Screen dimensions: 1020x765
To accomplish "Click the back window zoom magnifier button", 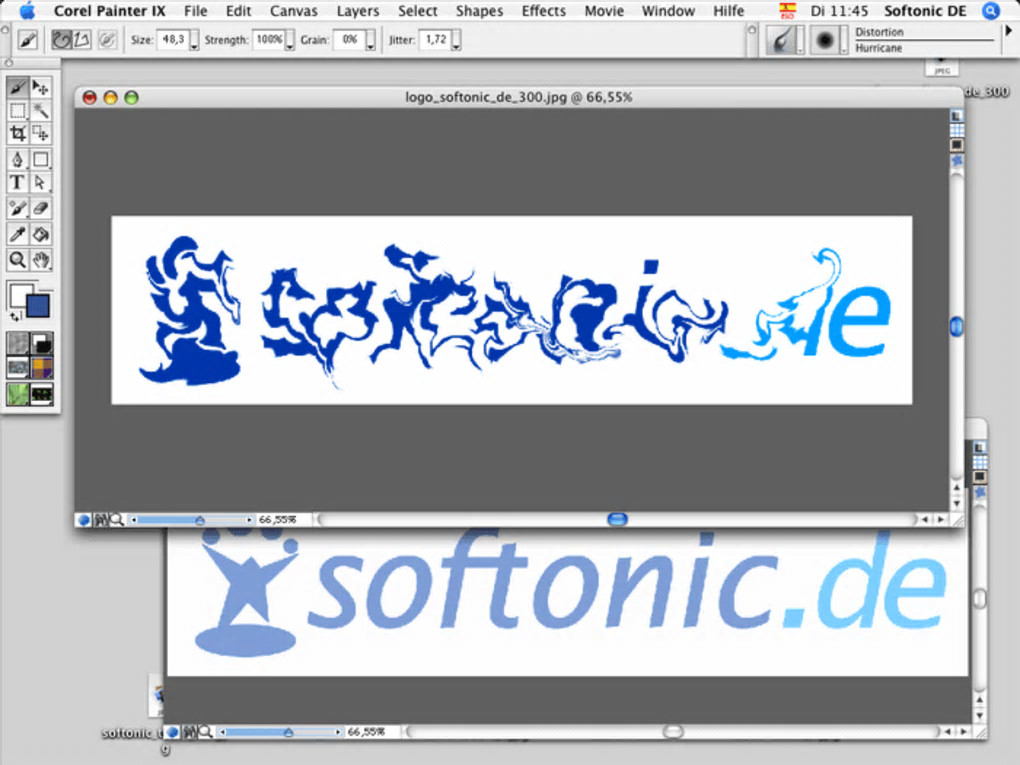I will pyautogui.click(x=205, y=732).
